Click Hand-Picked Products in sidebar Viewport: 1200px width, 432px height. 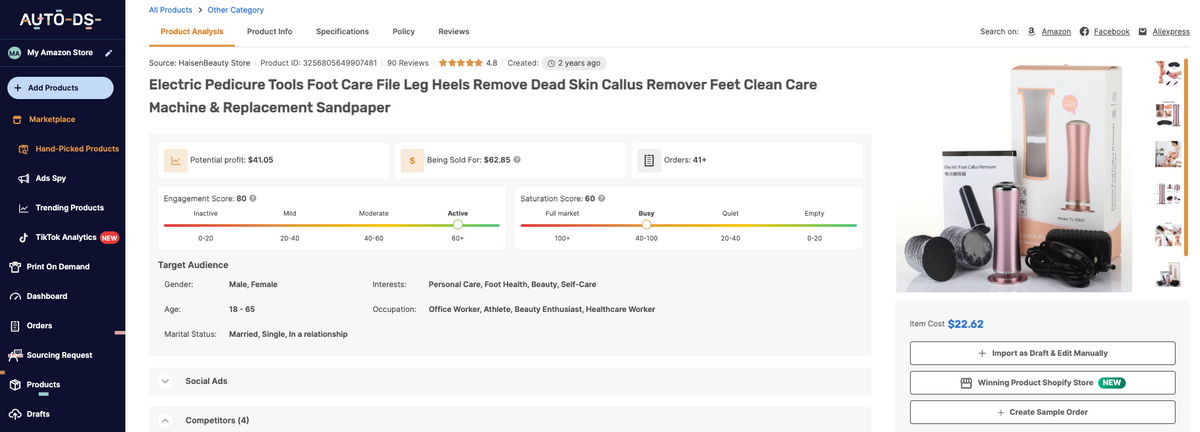77,149
